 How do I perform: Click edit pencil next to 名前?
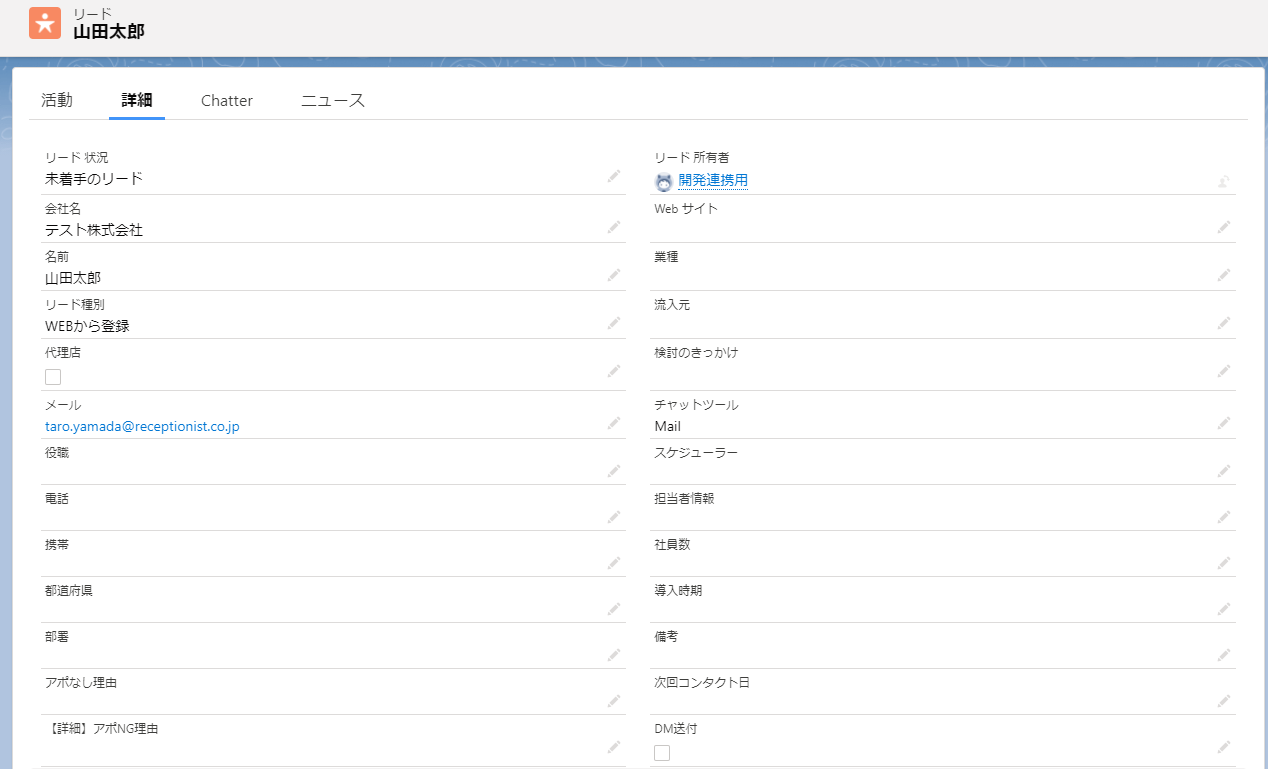614,276
